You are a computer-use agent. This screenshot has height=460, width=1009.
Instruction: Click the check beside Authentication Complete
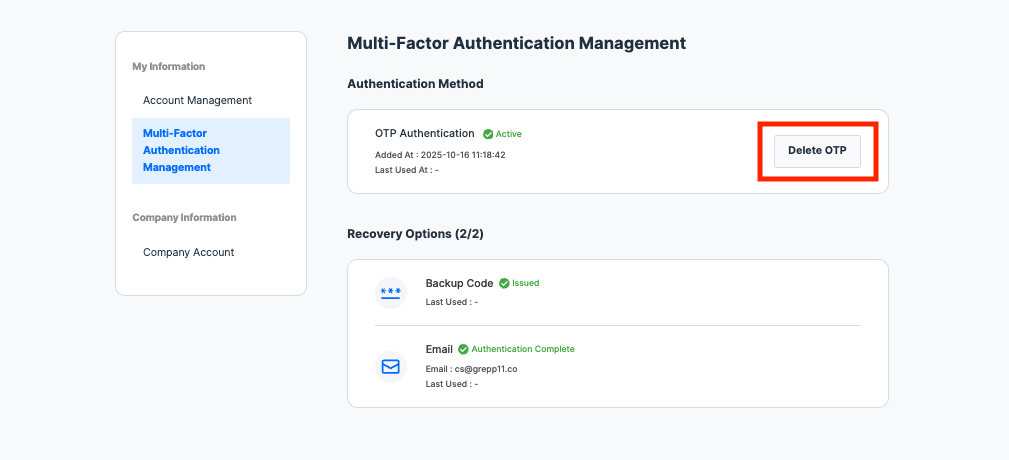[463, 349]
